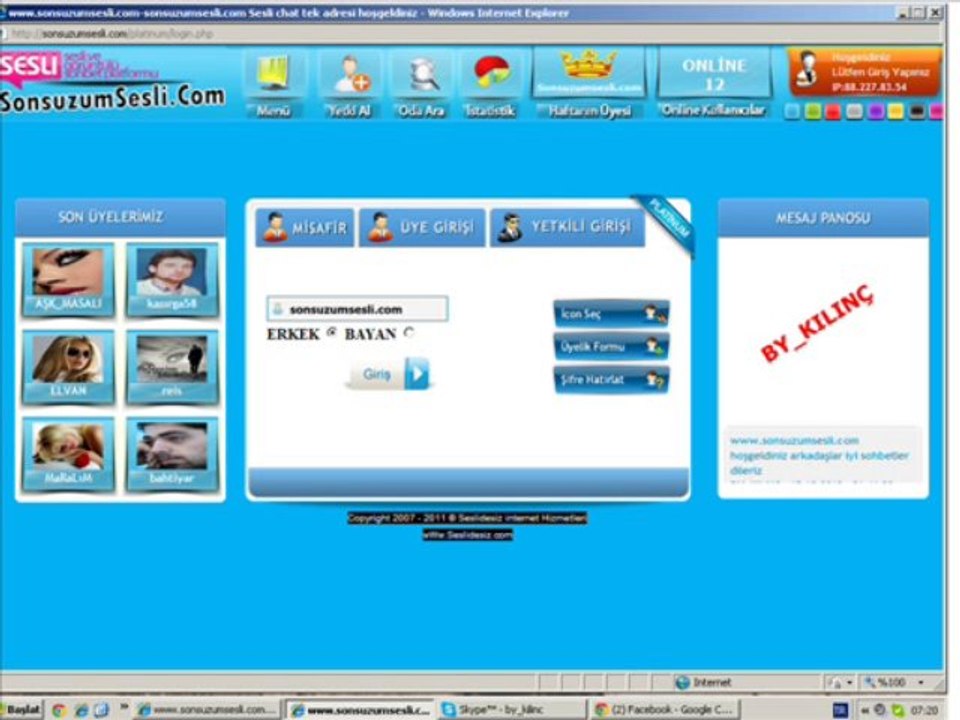Switch to the YETKİLİ GİRİŞİ tab
The height and width of the screenshot is (720, 960).
pos(568,228)
